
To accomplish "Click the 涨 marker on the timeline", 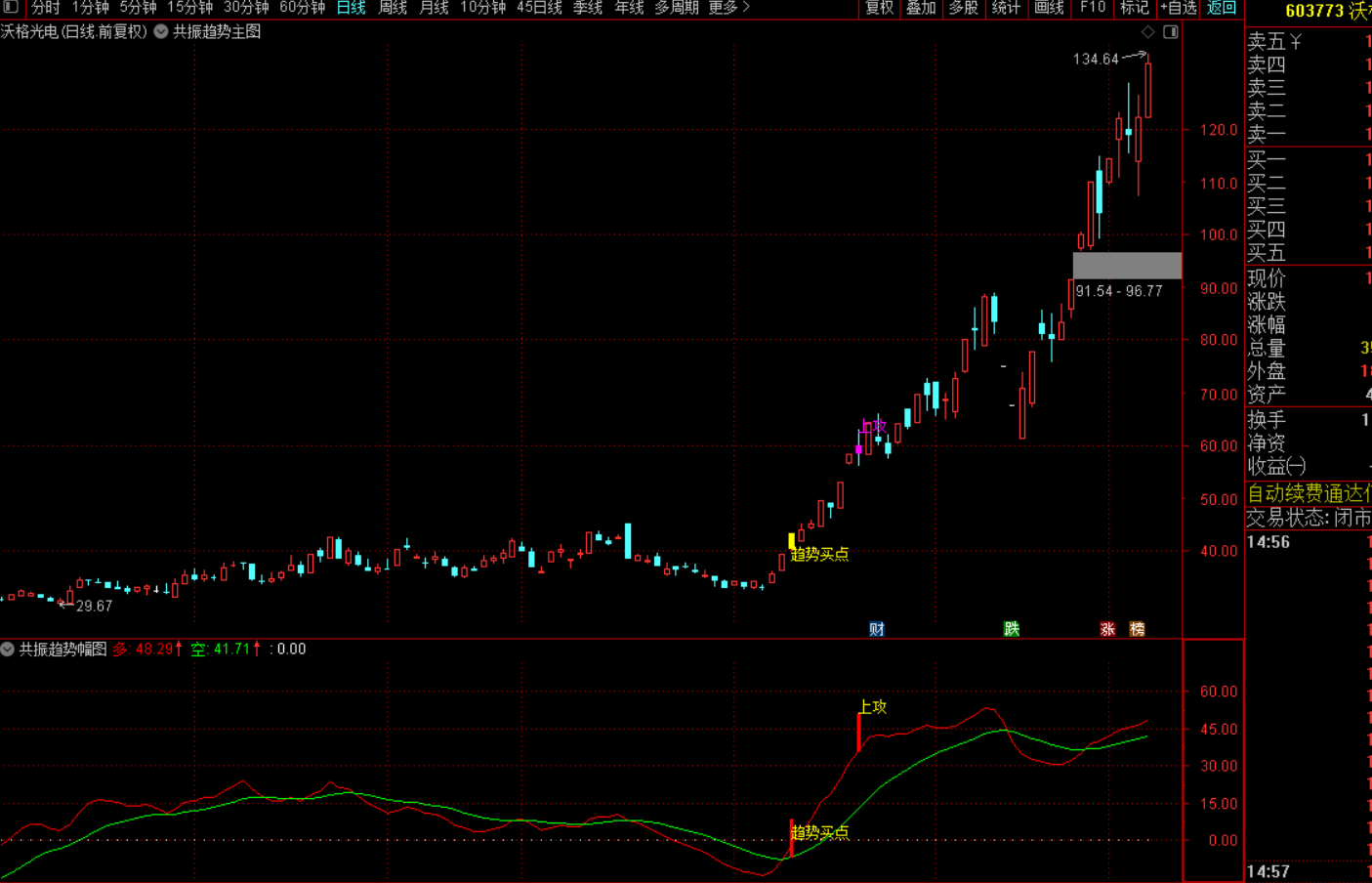I will (1107, 629).
